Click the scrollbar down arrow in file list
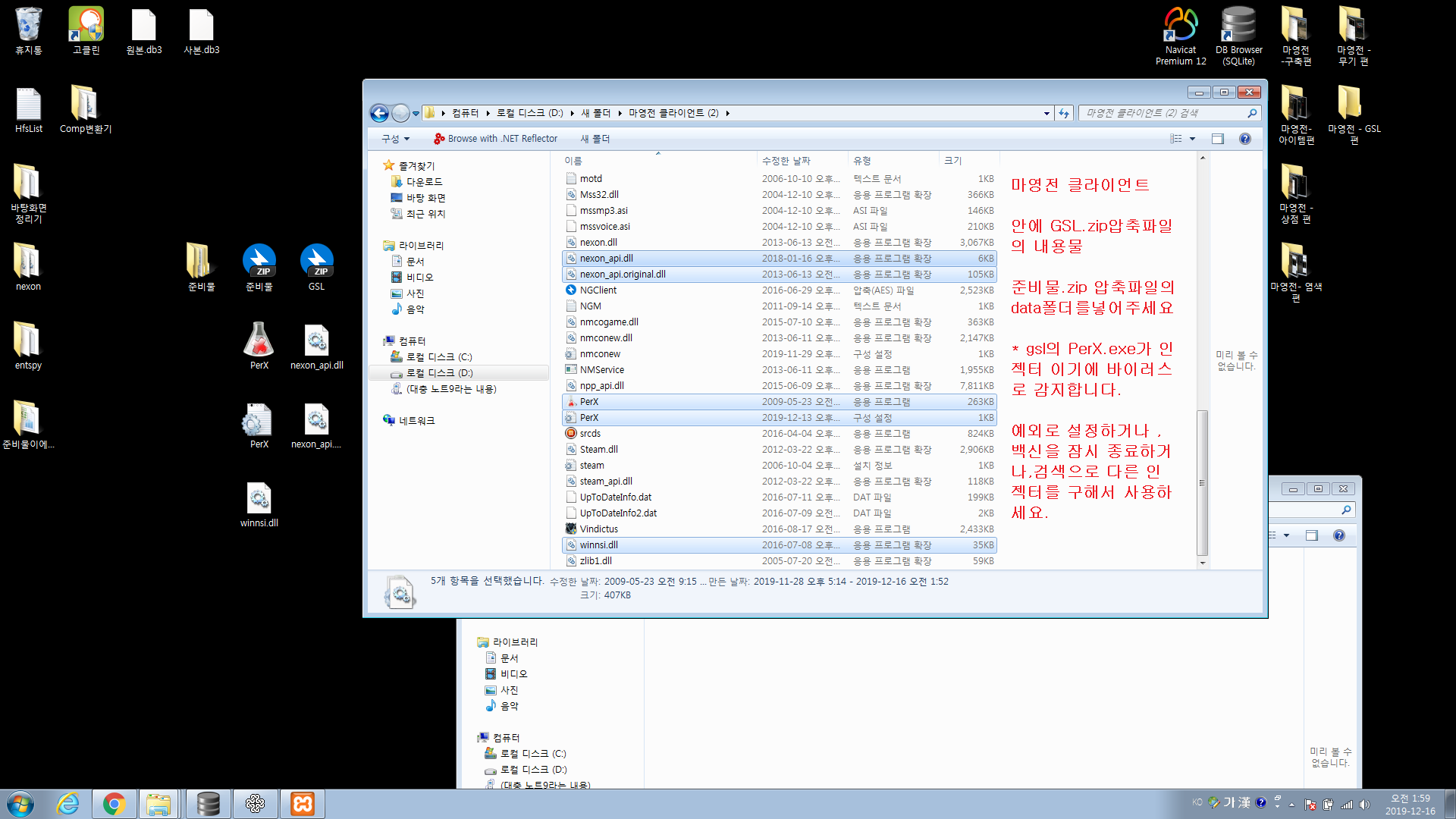Image resolution: width=1456 pixels, height=819 pixels. point(1202,563)
